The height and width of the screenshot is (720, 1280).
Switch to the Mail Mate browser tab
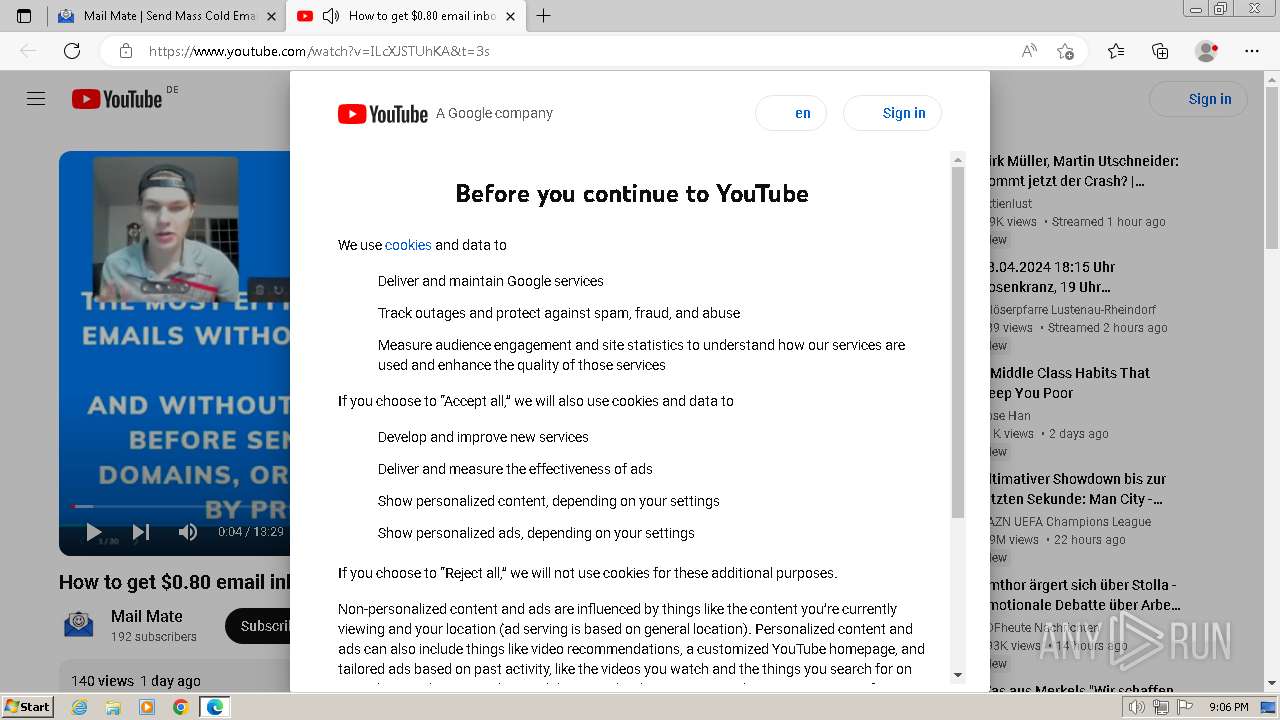166,16
